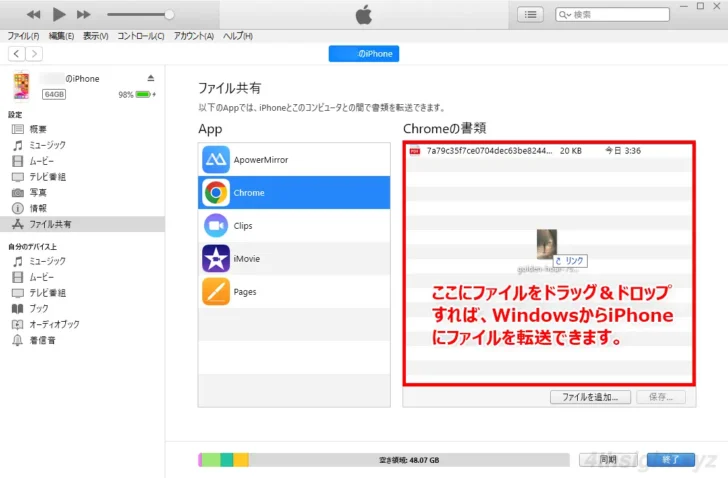Click the のiPhone device tab button

point(364,54)
